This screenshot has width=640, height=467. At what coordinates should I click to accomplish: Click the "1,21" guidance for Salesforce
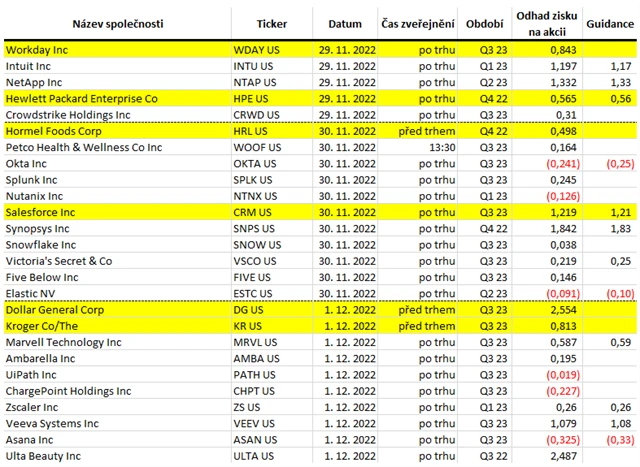pyautogui.click(x=621, y=212)
